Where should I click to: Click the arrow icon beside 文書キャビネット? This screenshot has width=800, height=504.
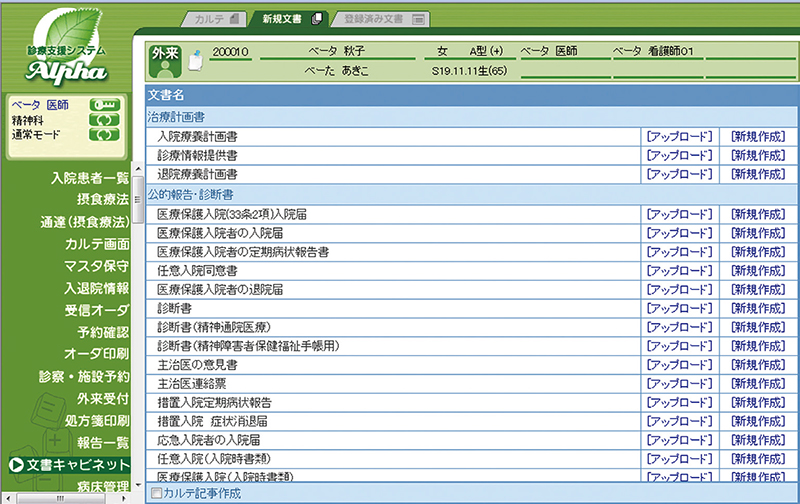click(16, 465)
